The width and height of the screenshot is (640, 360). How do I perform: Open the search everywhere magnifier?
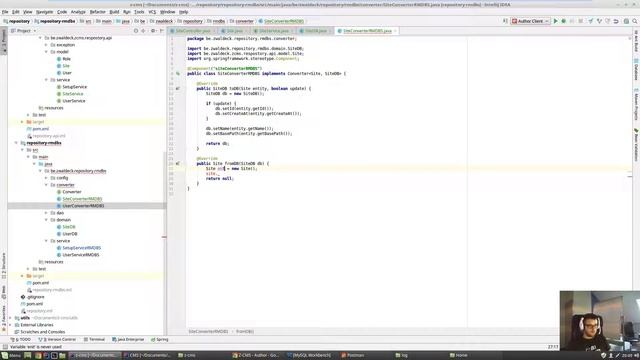pyautogui.click(x=635, y=21)
